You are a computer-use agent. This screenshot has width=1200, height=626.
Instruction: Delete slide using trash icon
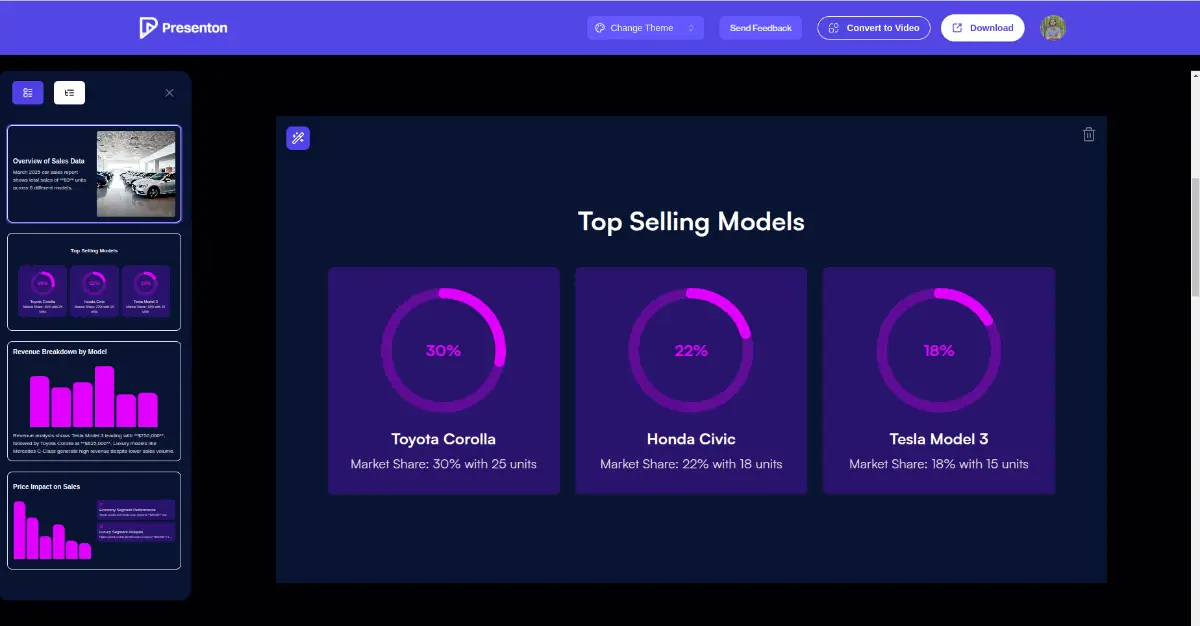pos(1089,135)
